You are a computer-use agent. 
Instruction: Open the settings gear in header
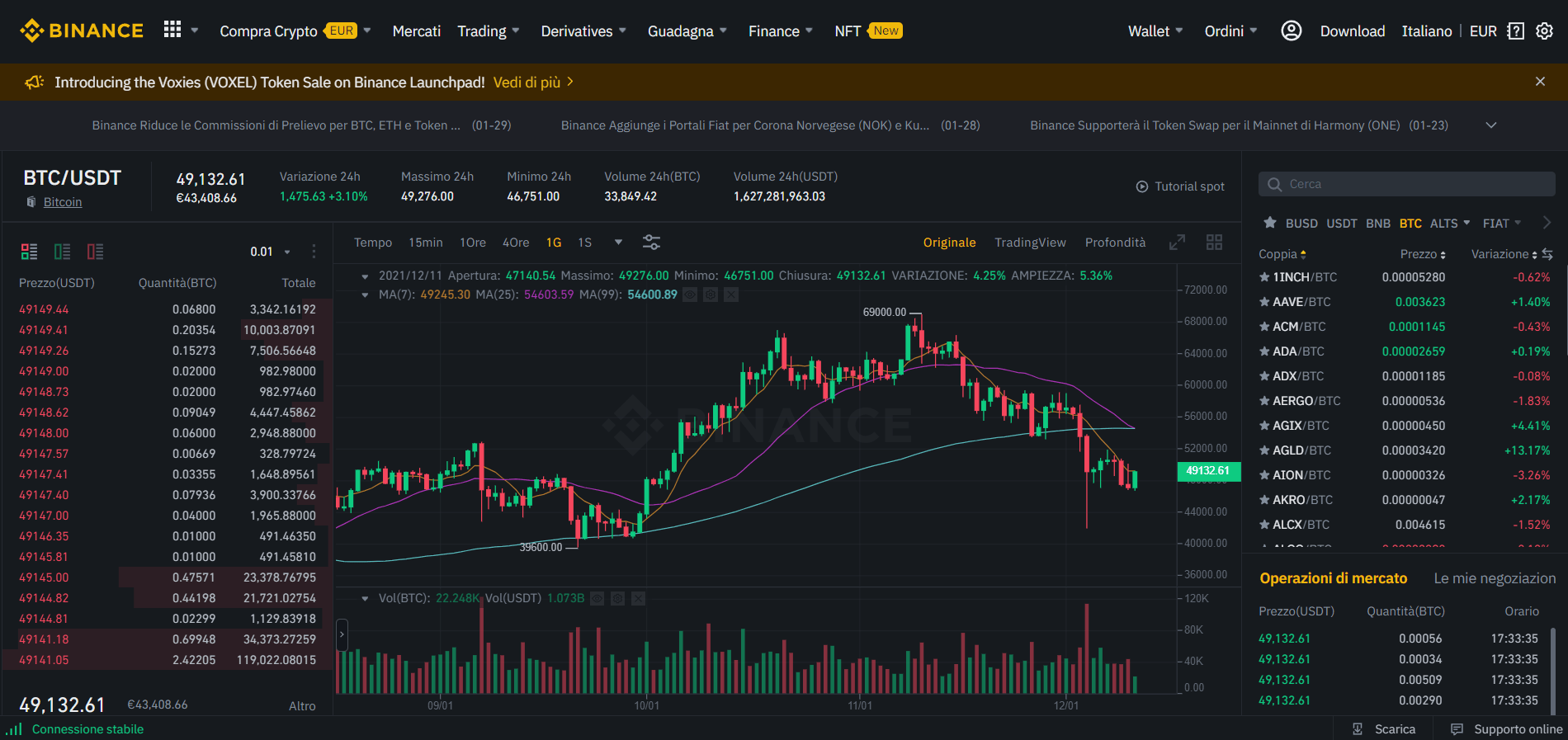tap(1544, 31)
